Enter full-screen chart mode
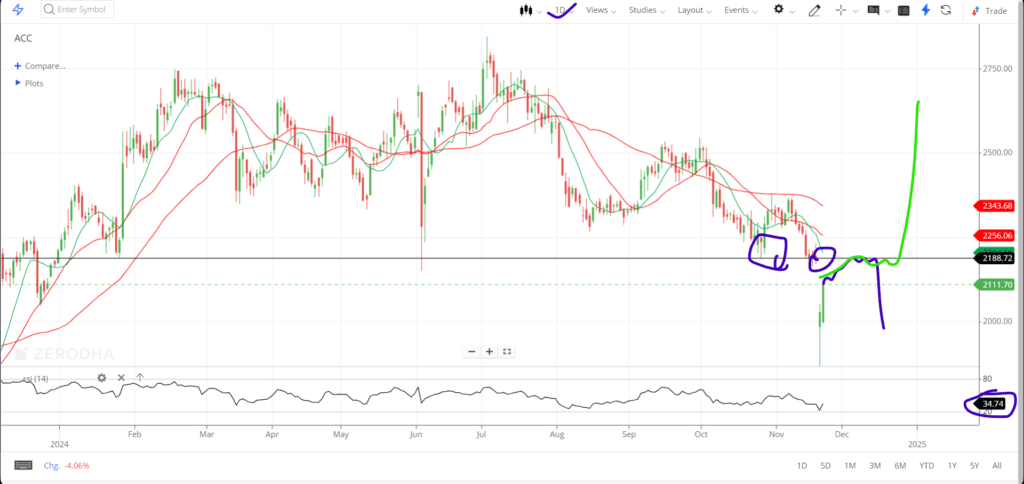1024x484 pixels. point(506,351)
